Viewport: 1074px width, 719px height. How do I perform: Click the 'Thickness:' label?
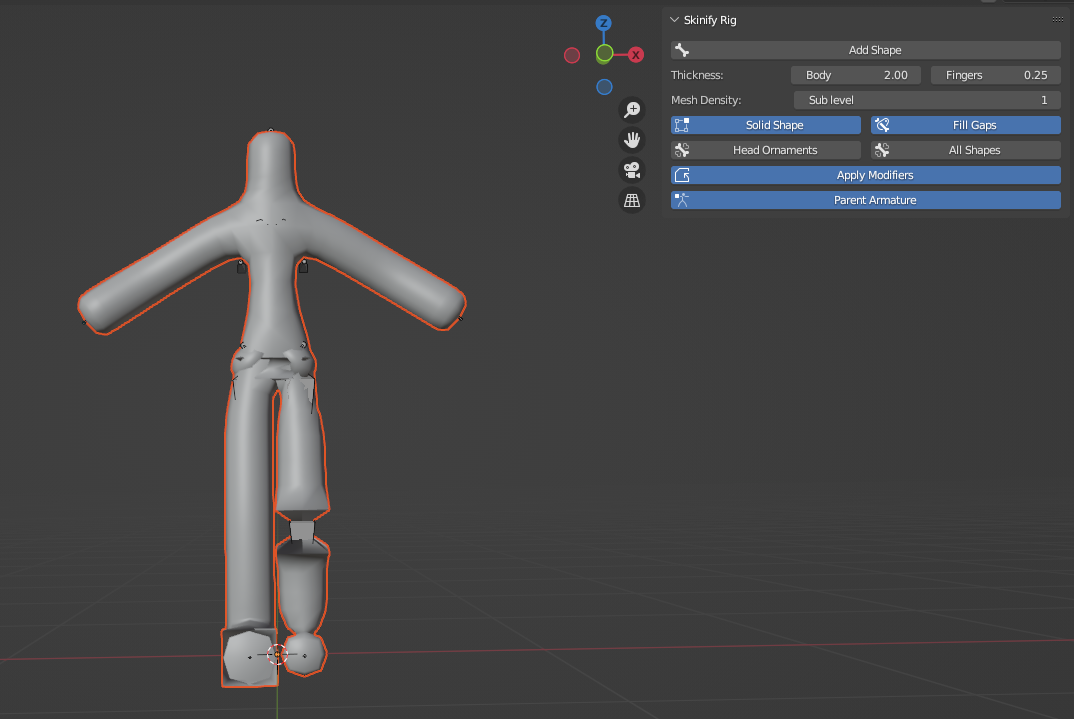[x=697, y=75]
